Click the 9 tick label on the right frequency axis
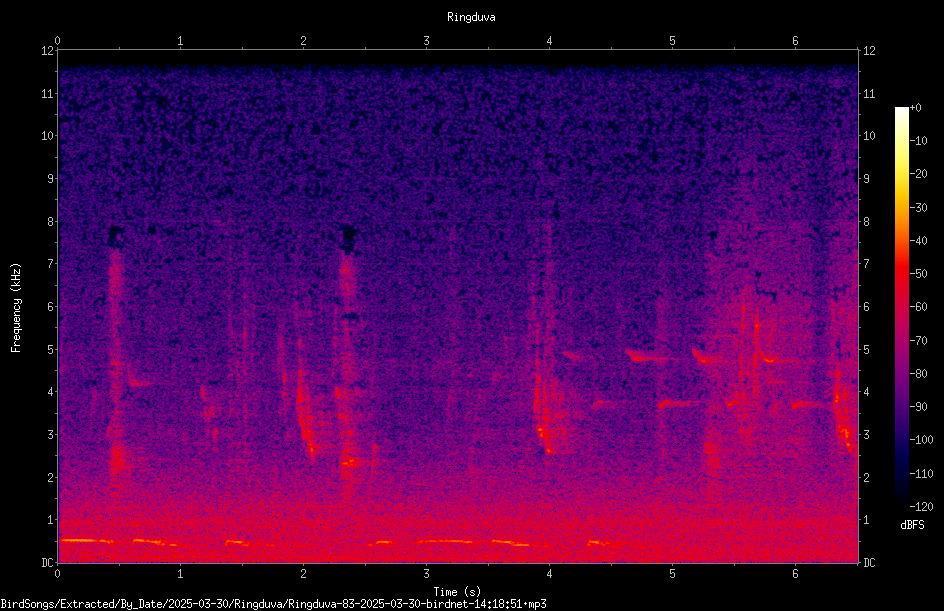The image size is (944, 611). point(866,179)
